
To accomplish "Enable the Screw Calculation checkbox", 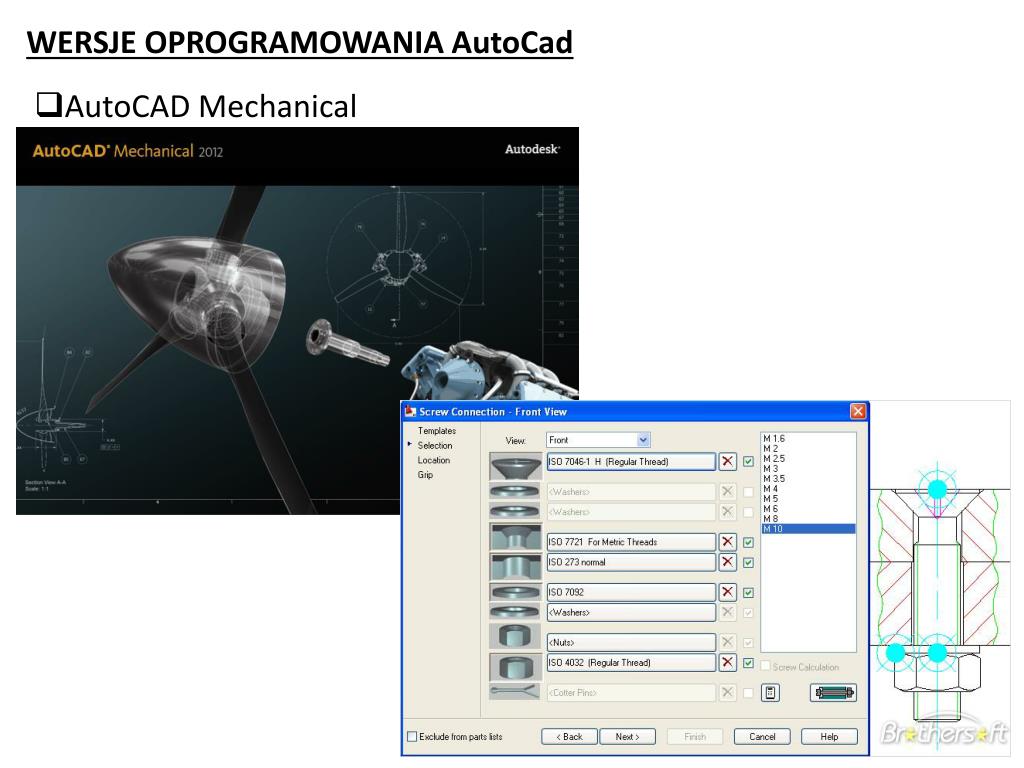I will coord(765,666).
